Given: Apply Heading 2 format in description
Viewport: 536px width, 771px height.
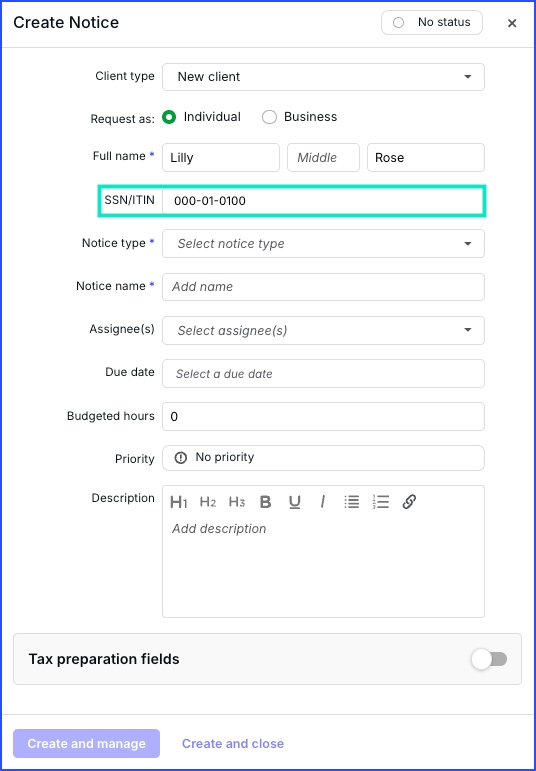Looking at the screenshot, I should 208,502.
